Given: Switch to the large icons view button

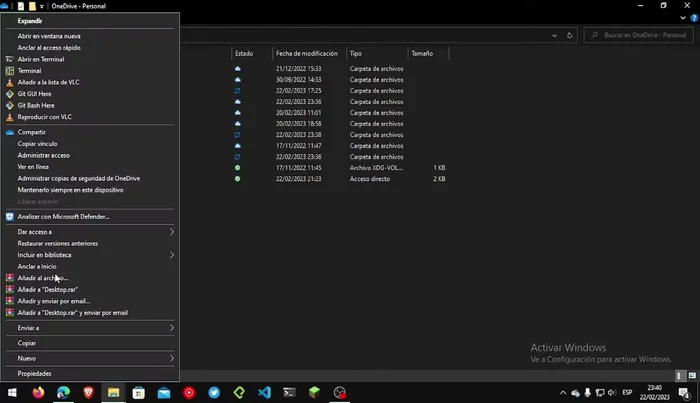Looking at the screenshot, I should click(692, 376).
